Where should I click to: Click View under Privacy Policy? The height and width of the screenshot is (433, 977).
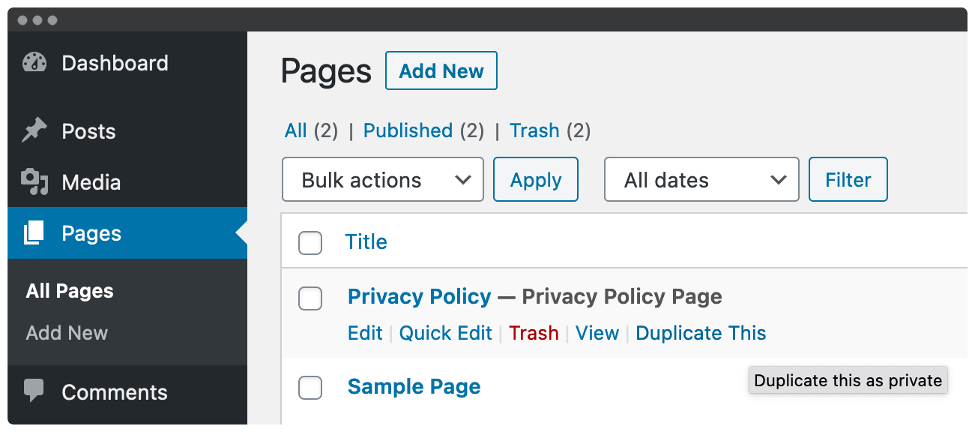[x=597, y=333]
